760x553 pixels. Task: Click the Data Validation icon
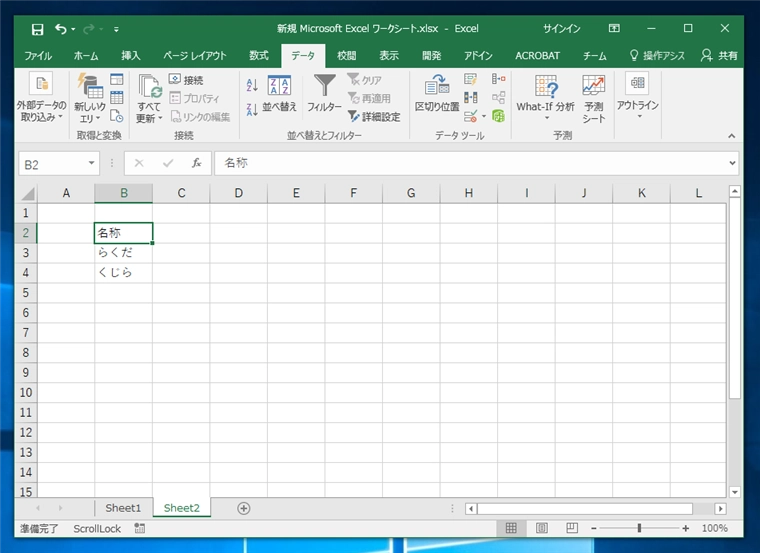pos(470,116)
